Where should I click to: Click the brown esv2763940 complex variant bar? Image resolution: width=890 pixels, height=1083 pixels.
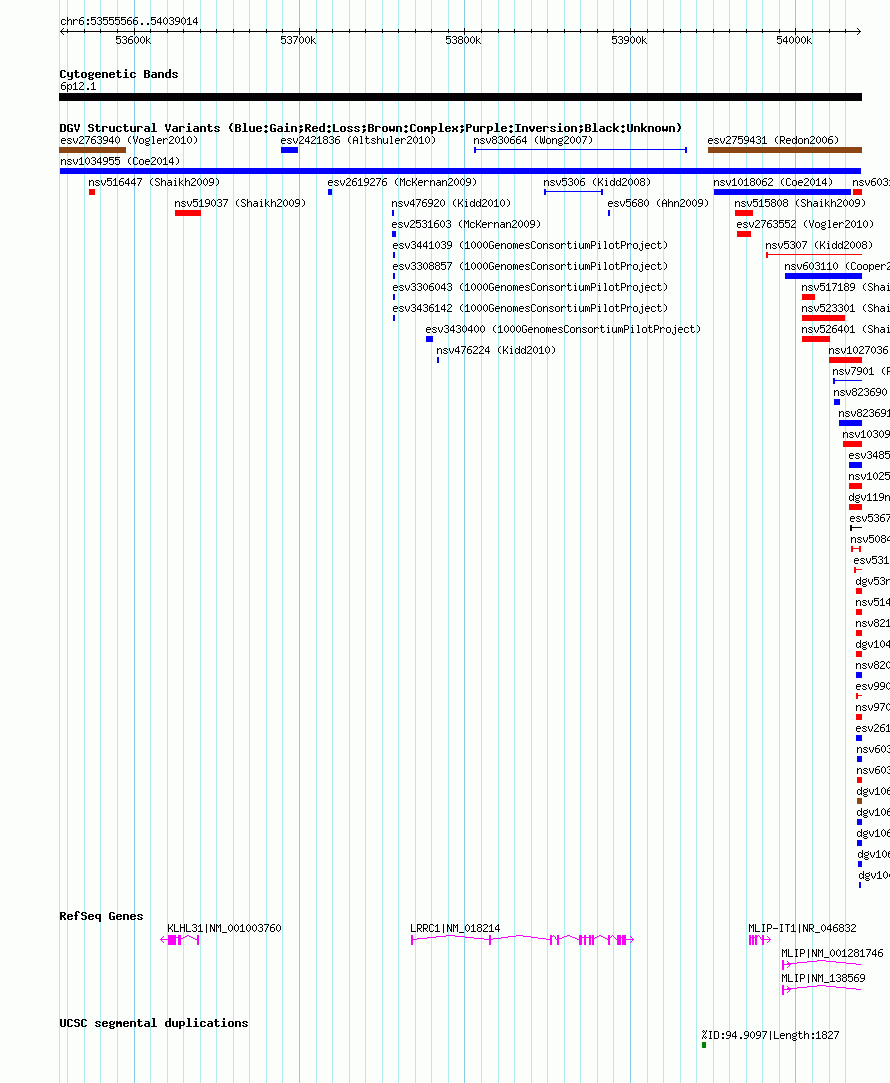pos(93,150)
